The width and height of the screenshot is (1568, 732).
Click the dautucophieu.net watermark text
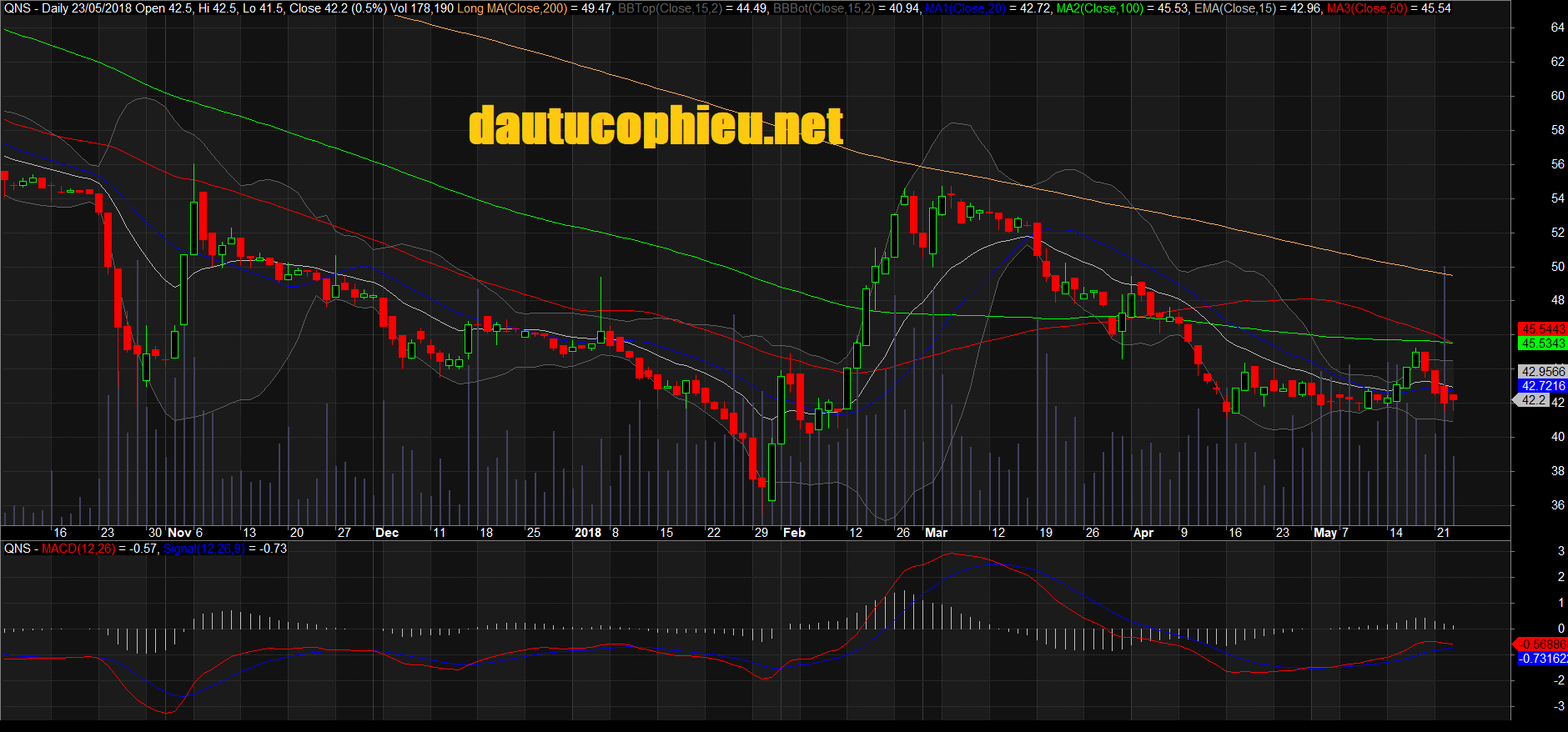[x=656, y=126]
